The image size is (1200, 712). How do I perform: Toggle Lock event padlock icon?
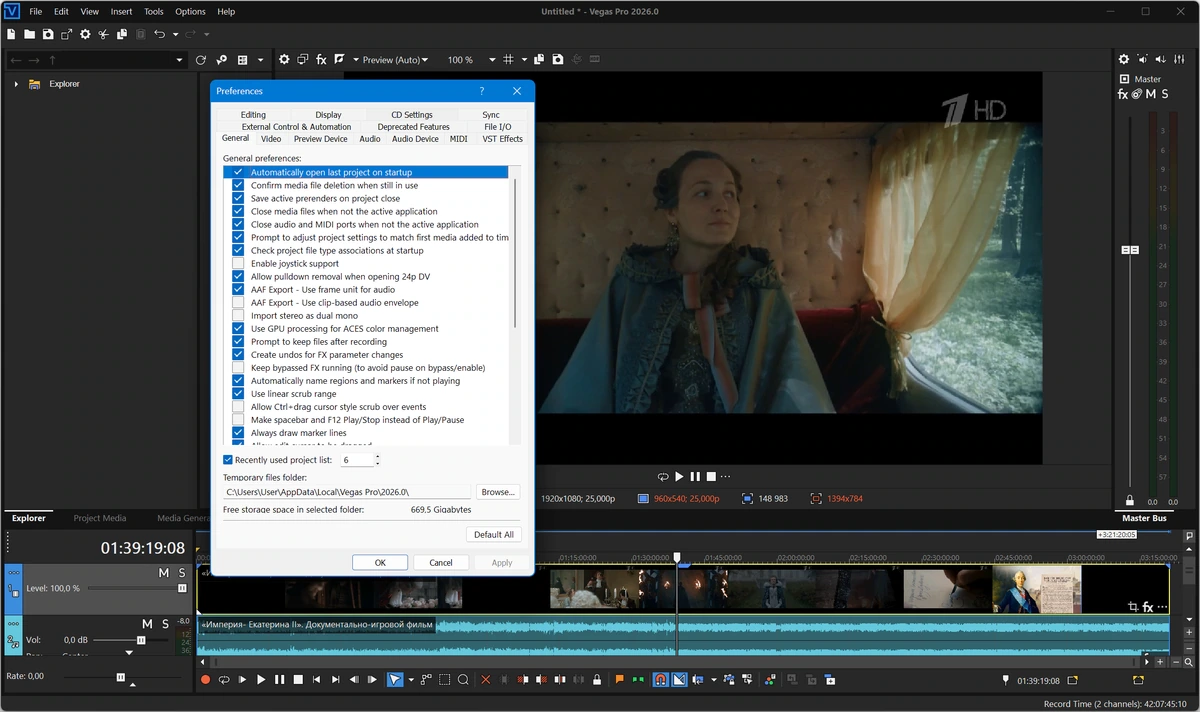click(597, 680)
